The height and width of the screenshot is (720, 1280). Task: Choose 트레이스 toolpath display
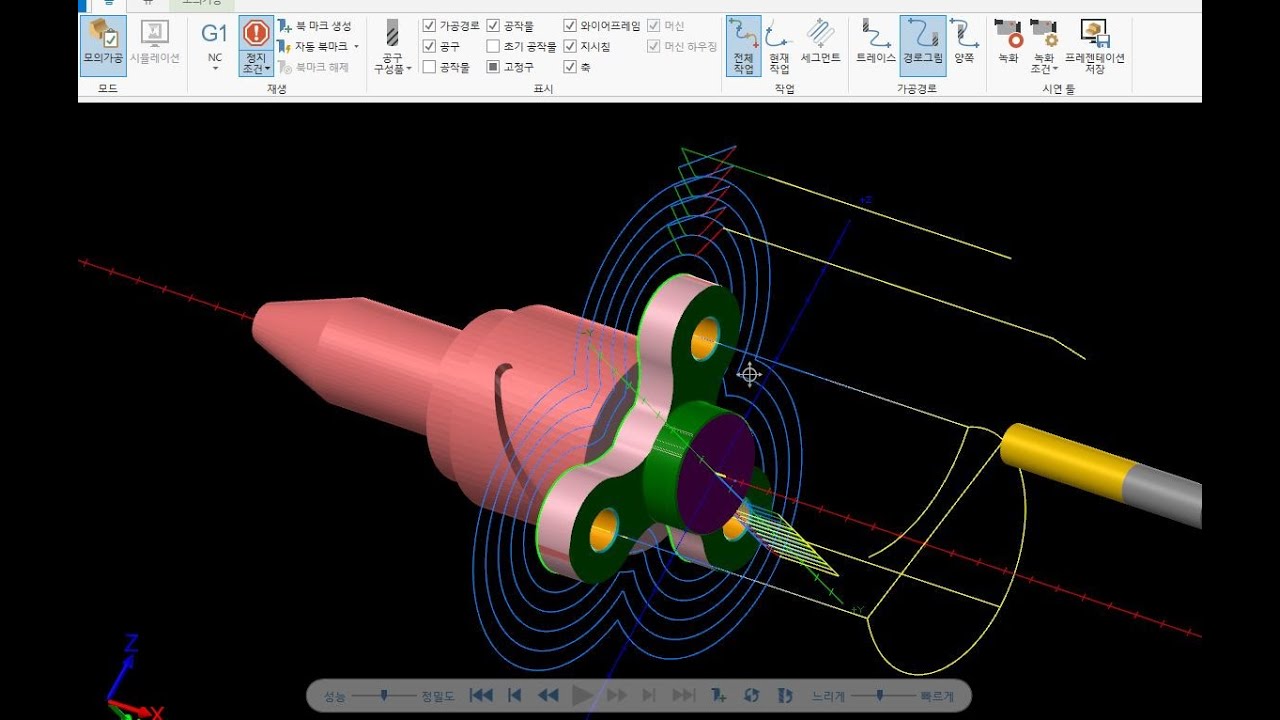(x=876, y=42)
